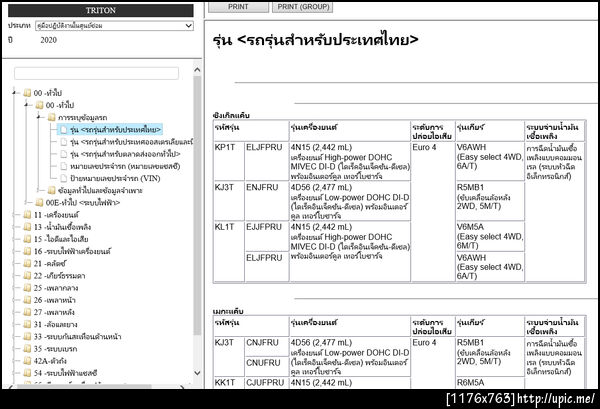600x409 pixels.
Task: Expand the 21 -คลัตช์ tree node
Action: [14, 264]
